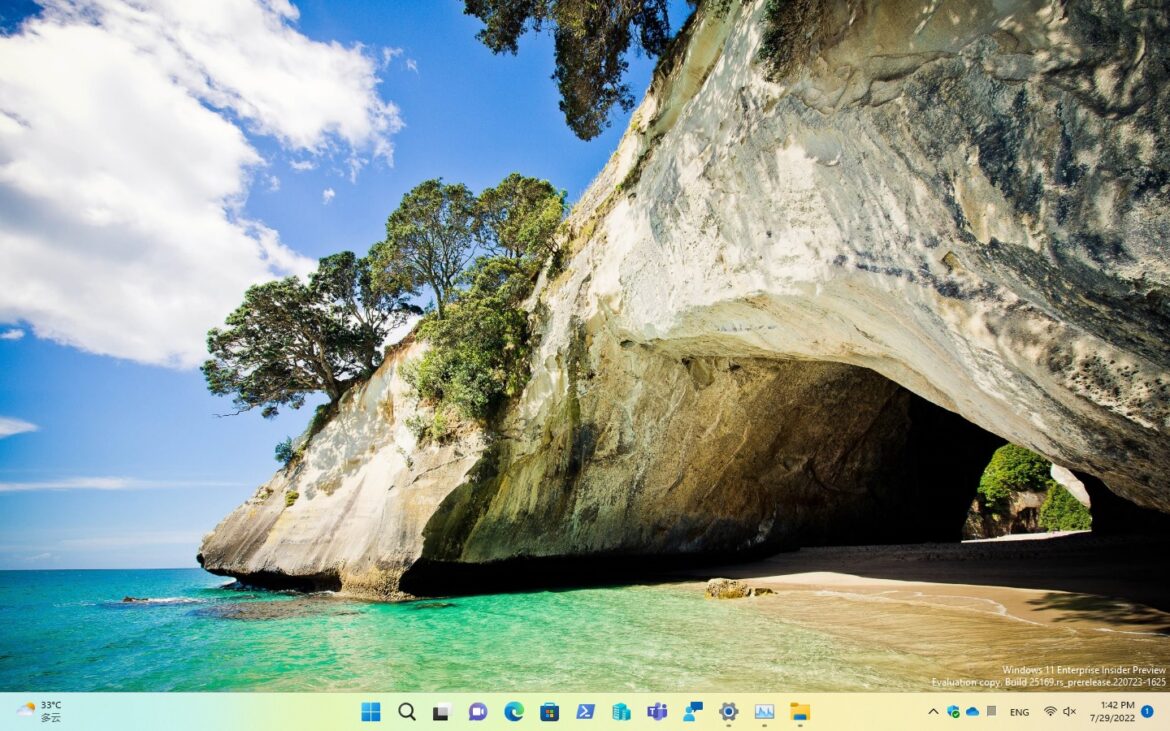Open Microsoft Teams from taskbar

pyautogui.click(x=657, y=711)
